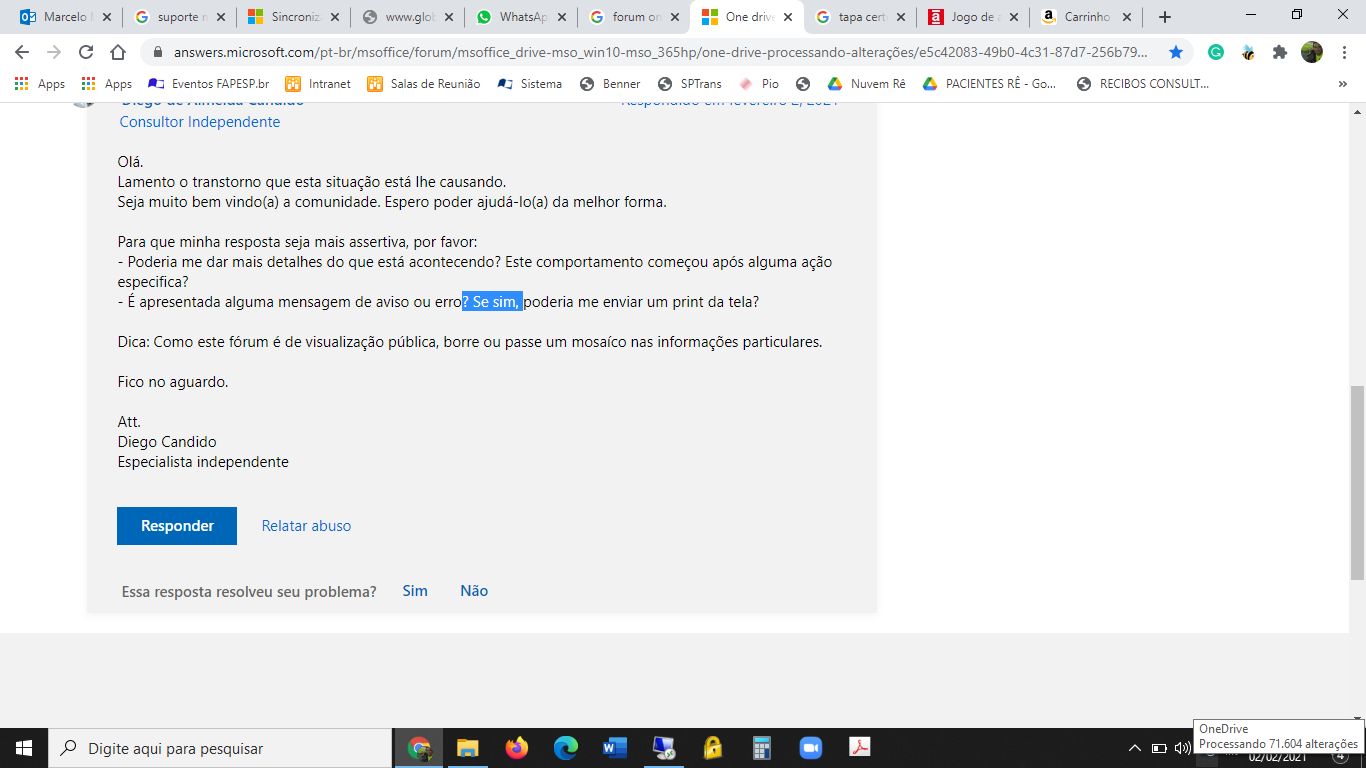
Task: Open the Remote Desktop taskbar icon
Action: (663, 748)
